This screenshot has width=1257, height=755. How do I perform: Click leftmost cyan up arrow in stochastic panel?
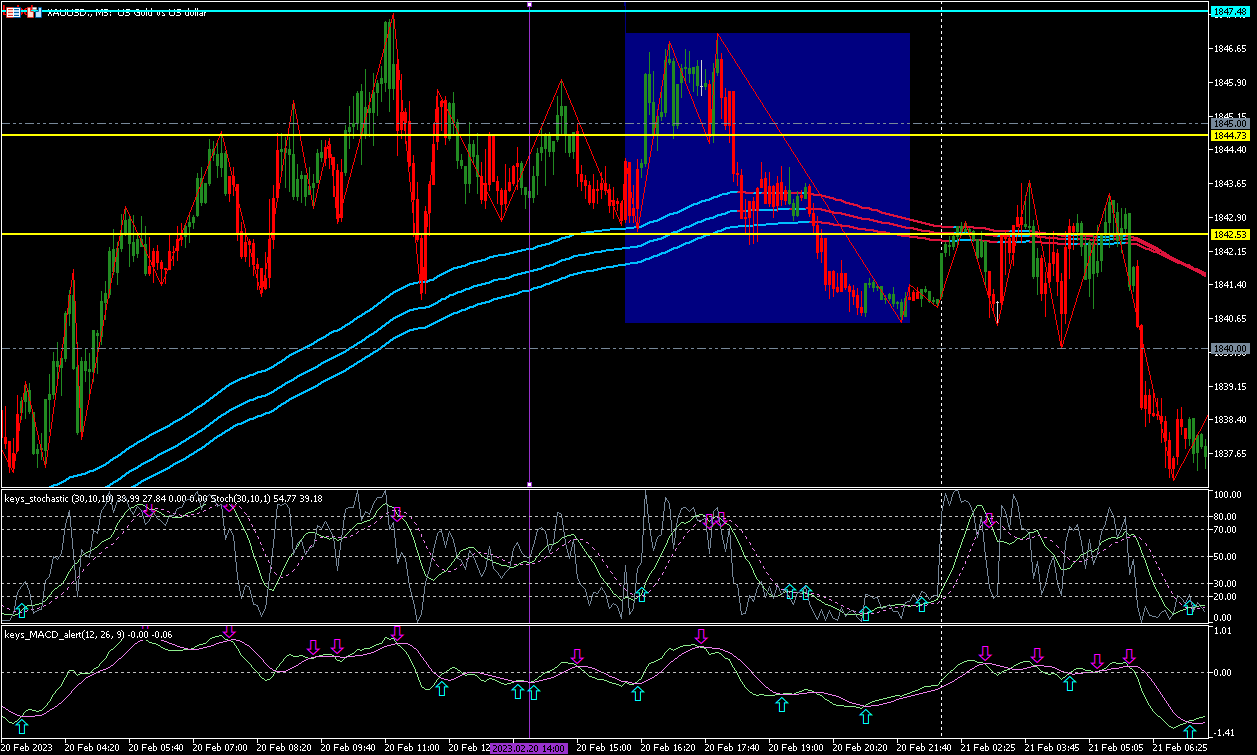22,610
